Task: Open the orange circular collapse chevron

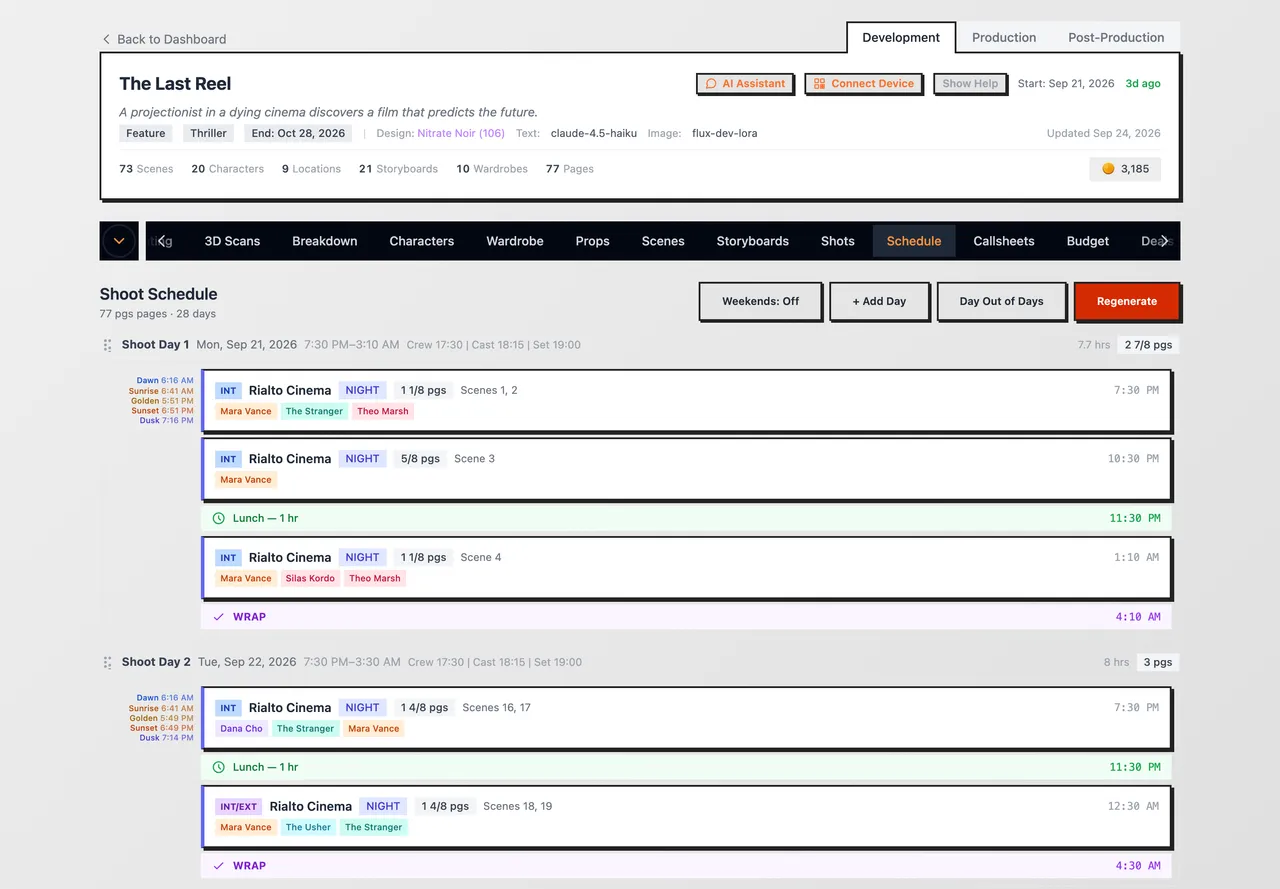Action: 119,241
